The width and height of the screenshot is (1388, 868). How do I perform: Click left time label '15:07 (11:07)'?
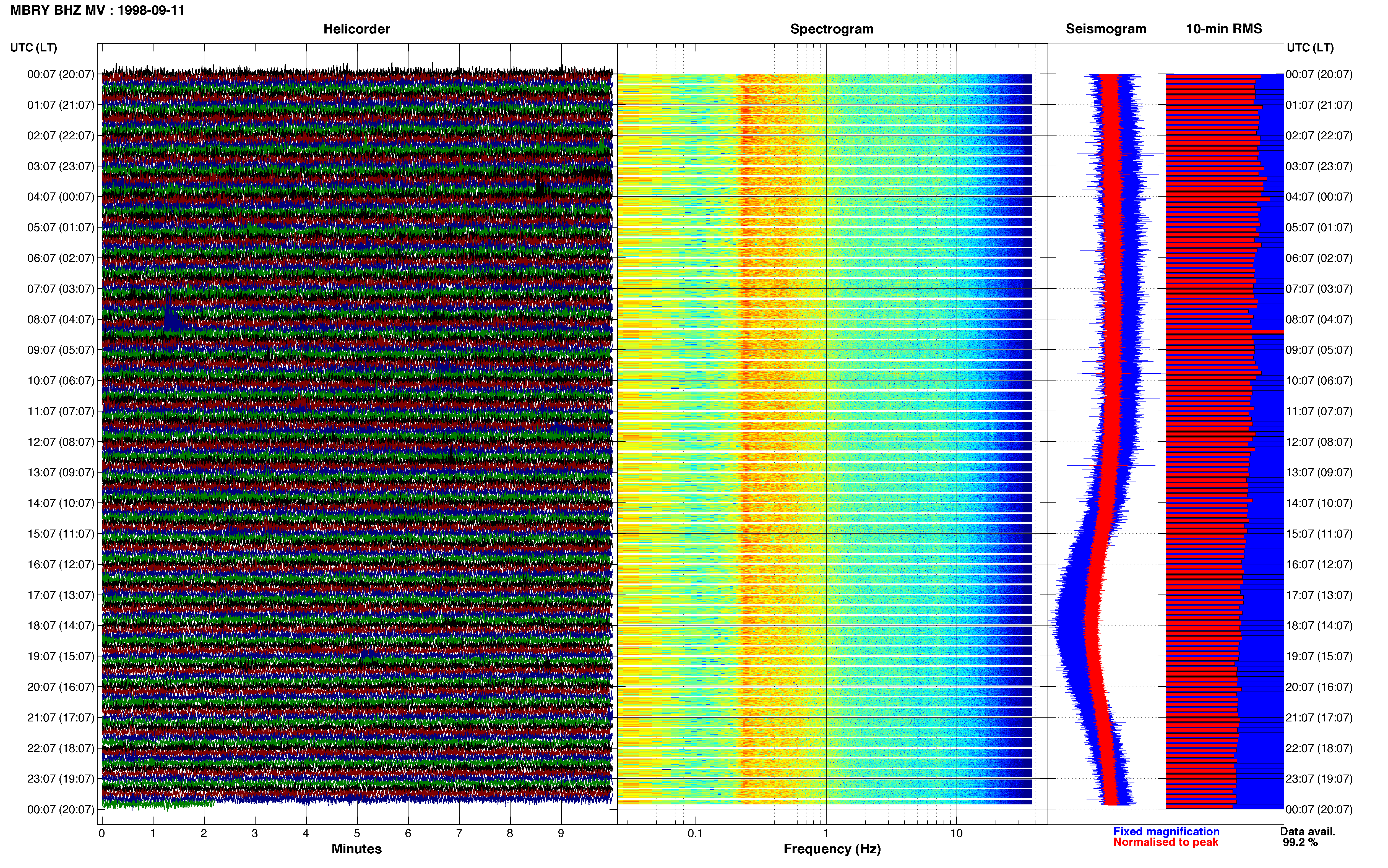(61, 534)
